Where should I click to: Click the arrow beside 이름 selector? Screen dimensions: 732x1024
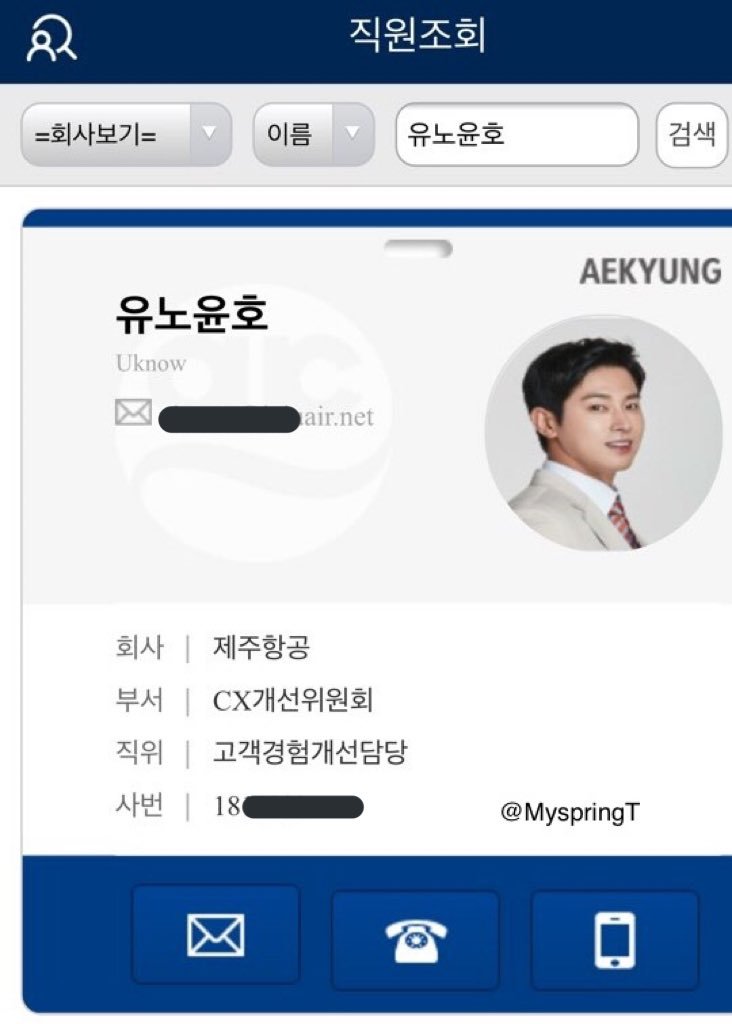point(353,134)
